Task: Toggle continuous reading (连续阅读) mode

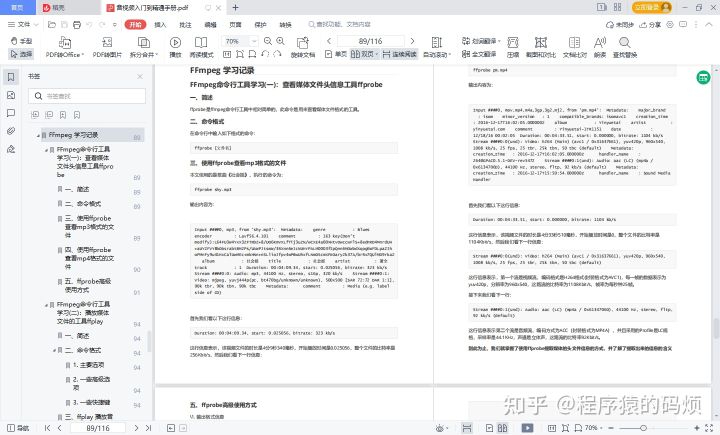Action: (399, 54)
